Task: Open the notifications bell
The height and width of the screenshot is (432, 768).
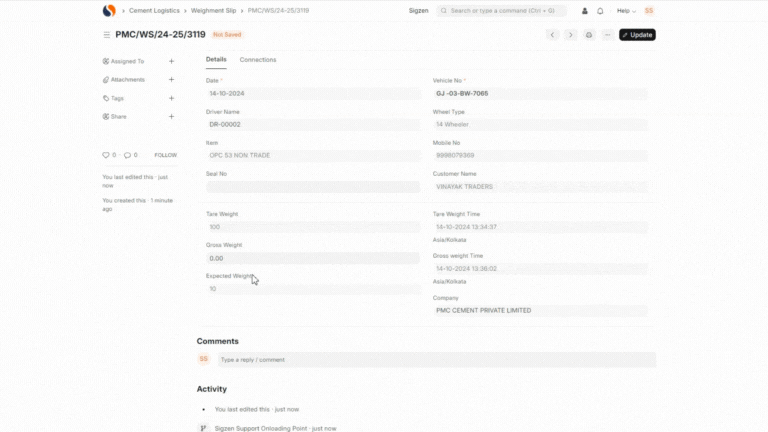Action: click(x=600, y=11)
